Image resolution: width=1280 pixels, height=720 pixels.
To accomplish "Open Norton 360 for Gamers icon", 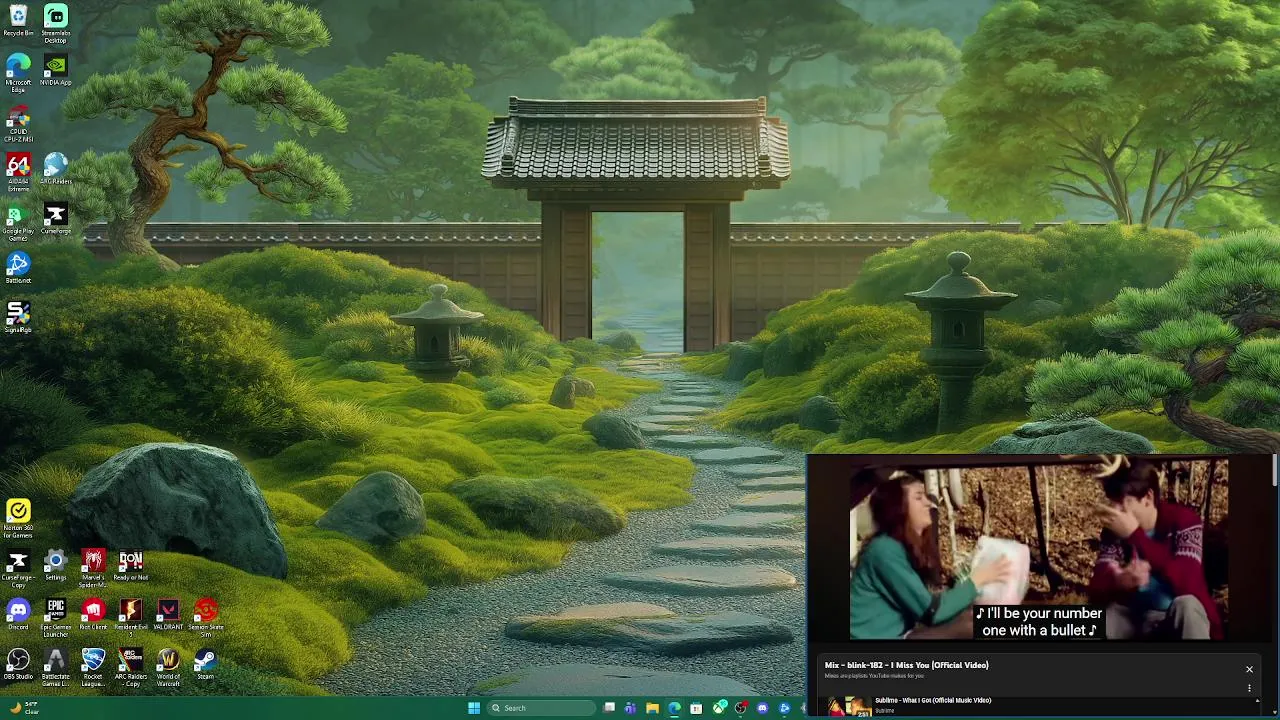I will pos(18,519).
